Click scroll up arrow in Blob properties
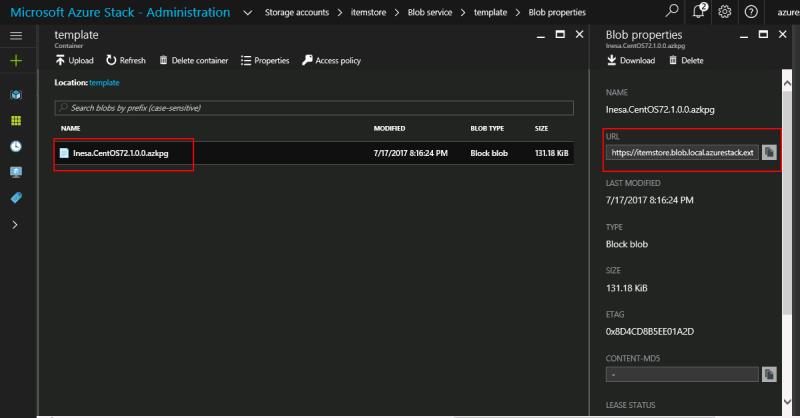Image resolution: width=800 pixels, height=418 pixels. pyautogui.click(x=787, y=83)
